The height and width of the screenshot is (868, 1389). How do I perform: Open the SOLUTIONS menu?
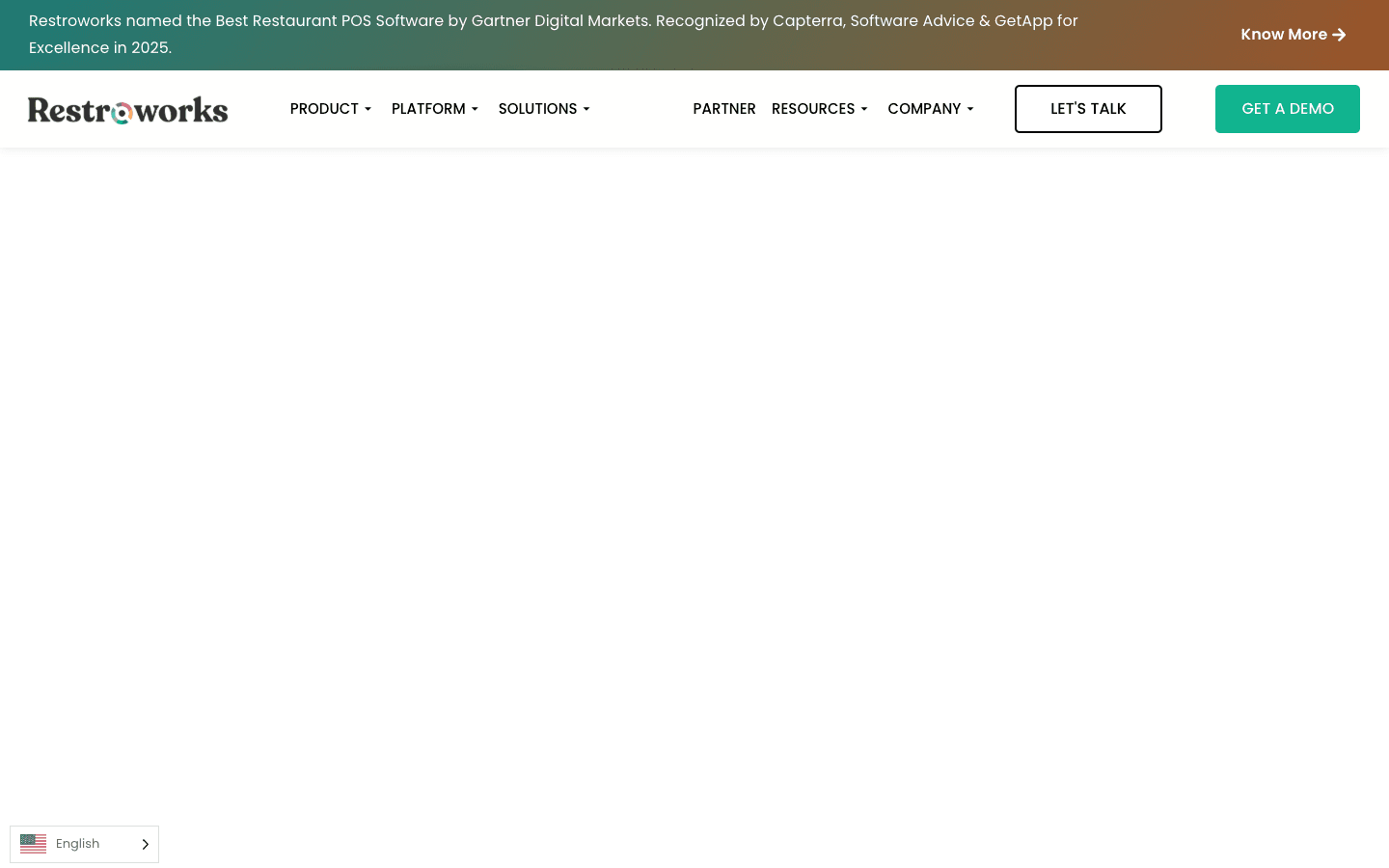pyautogui.click(x=537, y=109)
